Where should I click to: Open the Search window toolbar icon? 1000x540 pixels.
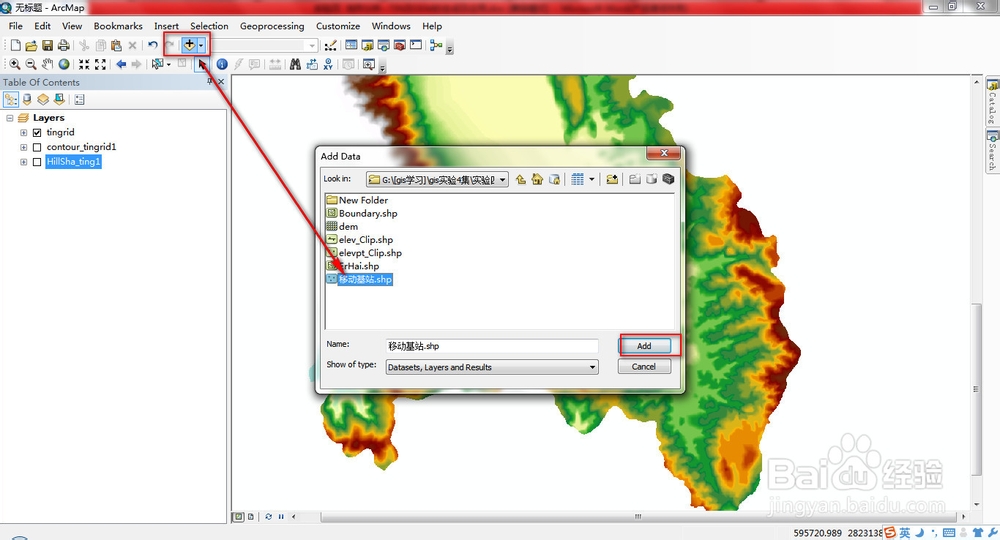(383, 45)
